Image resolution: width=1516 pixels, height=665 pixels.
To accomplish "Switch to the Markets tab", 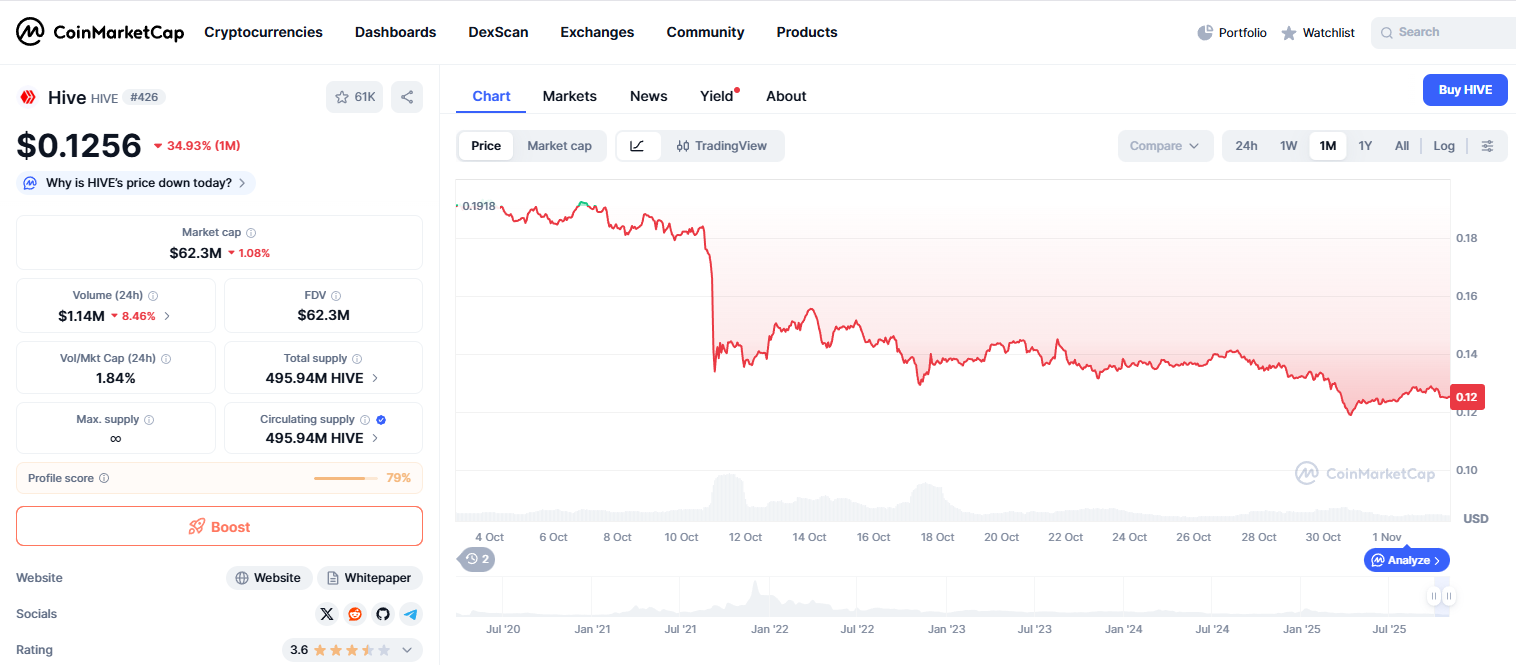I will [x=569, y=96].
